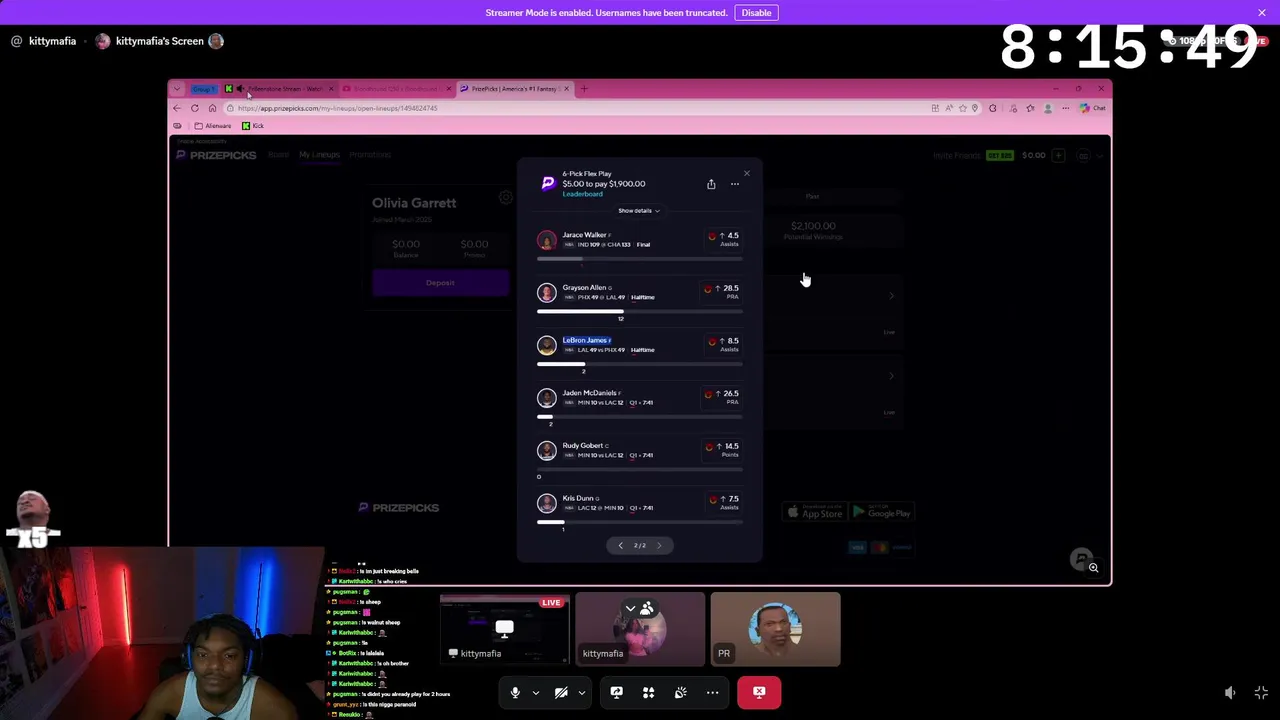Click Jaden McDaniels's 26.5 PRA projection
Screen dimensions: 1280x720
(x=723, y=396)
